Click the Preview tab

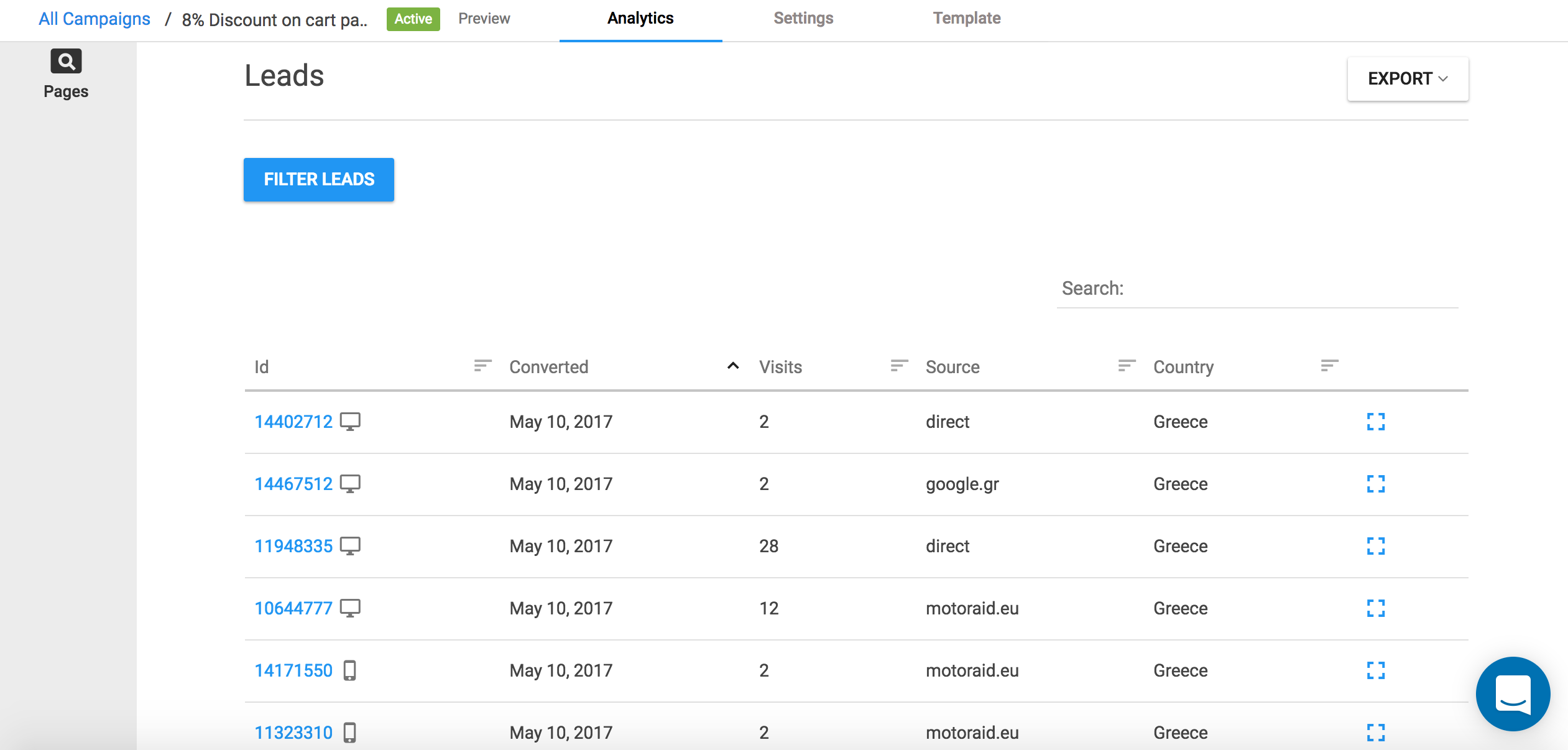point(484,19)
